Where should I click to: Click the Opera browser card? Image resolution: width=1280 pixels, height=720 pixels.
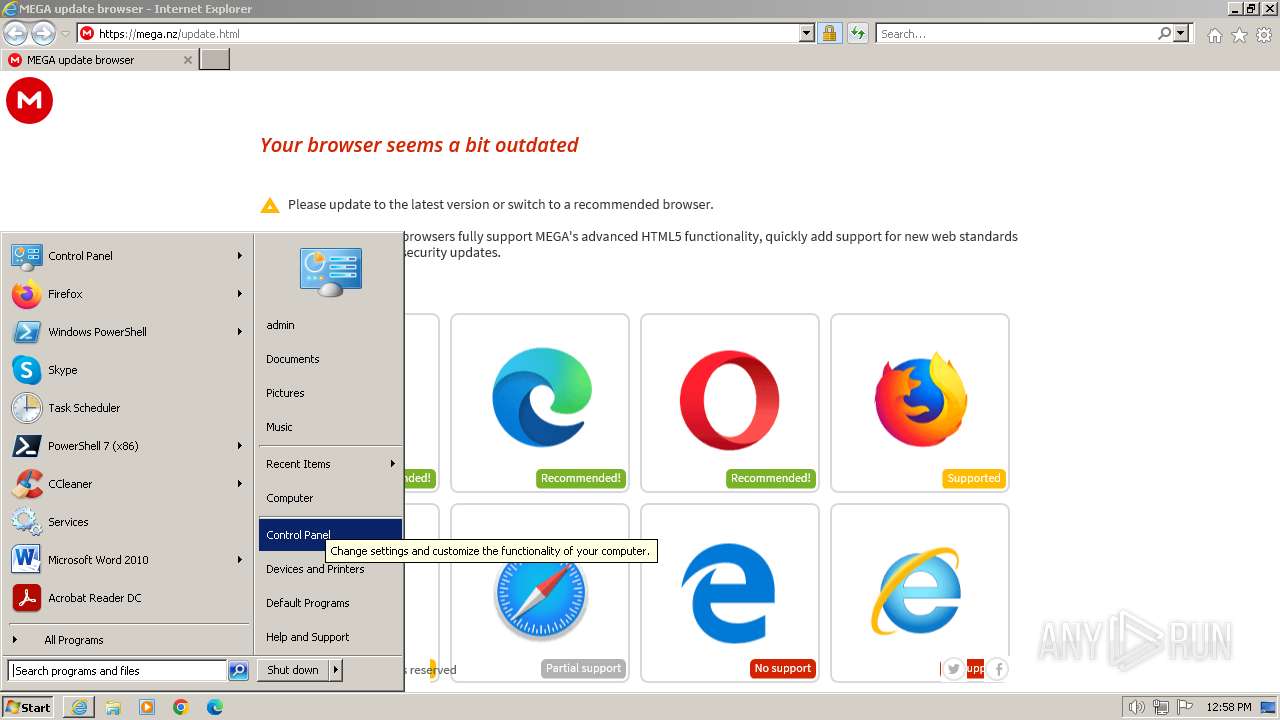pyautogui.click(x=730, y=403)
